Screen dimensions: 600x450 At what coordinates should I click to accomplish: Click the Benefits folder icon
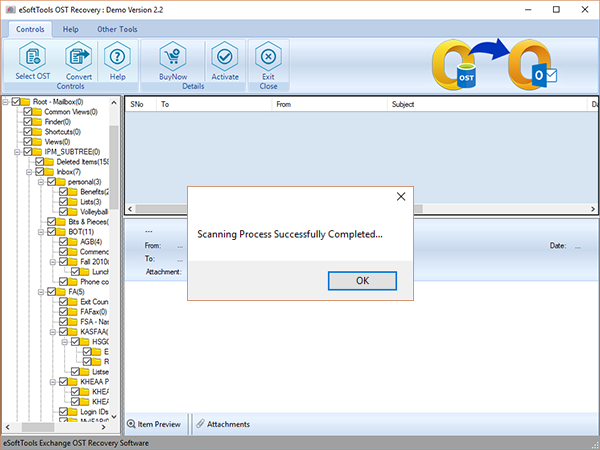73,192
